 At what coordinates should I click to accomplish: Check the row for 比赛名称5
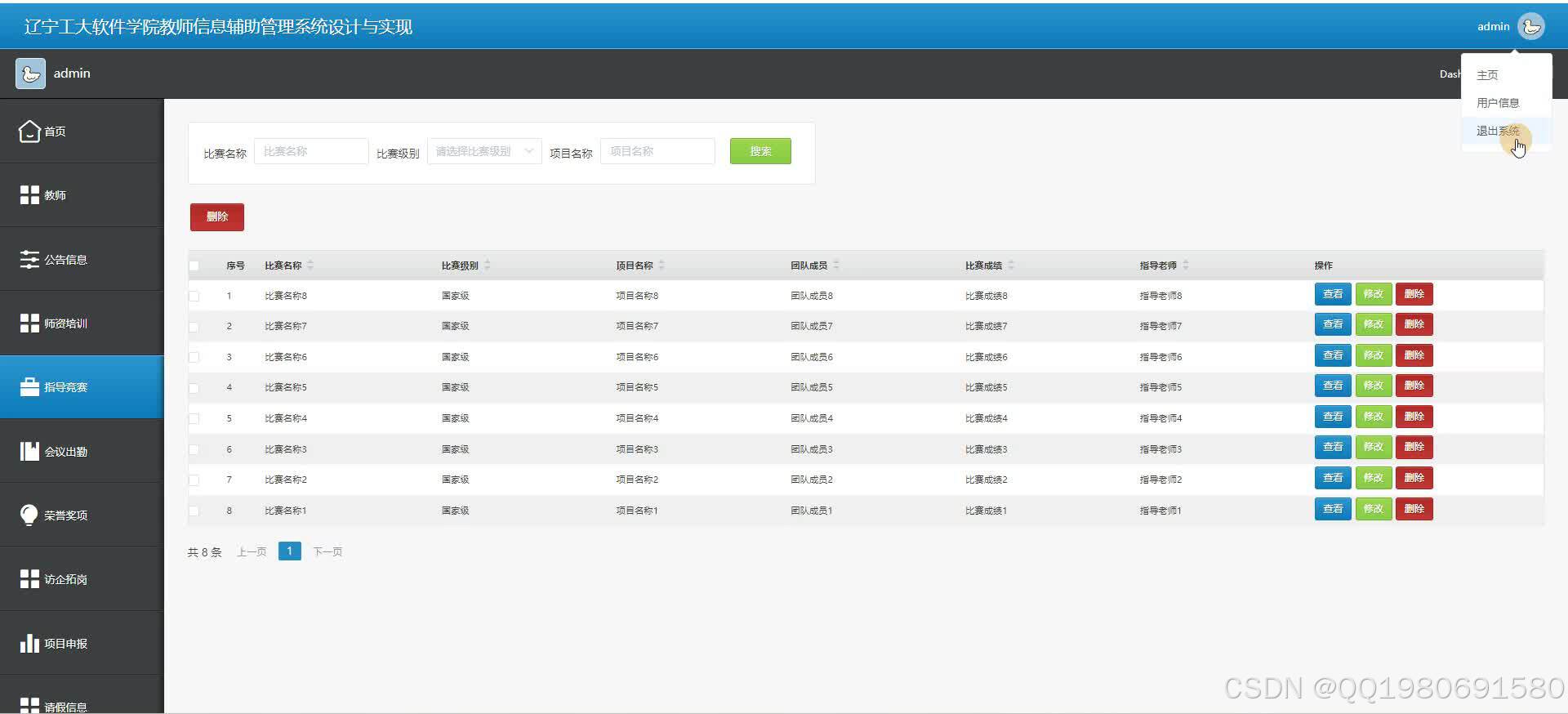(194, 388)
